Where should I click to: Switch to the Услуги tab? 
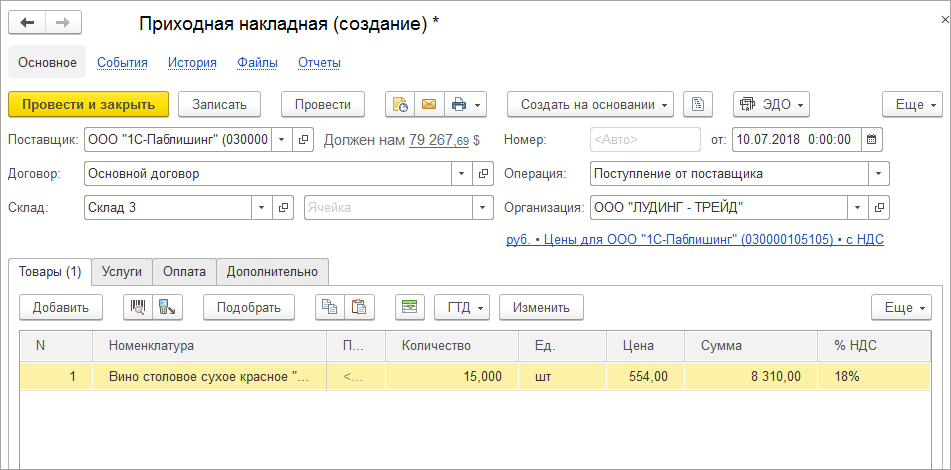[122, 271]
